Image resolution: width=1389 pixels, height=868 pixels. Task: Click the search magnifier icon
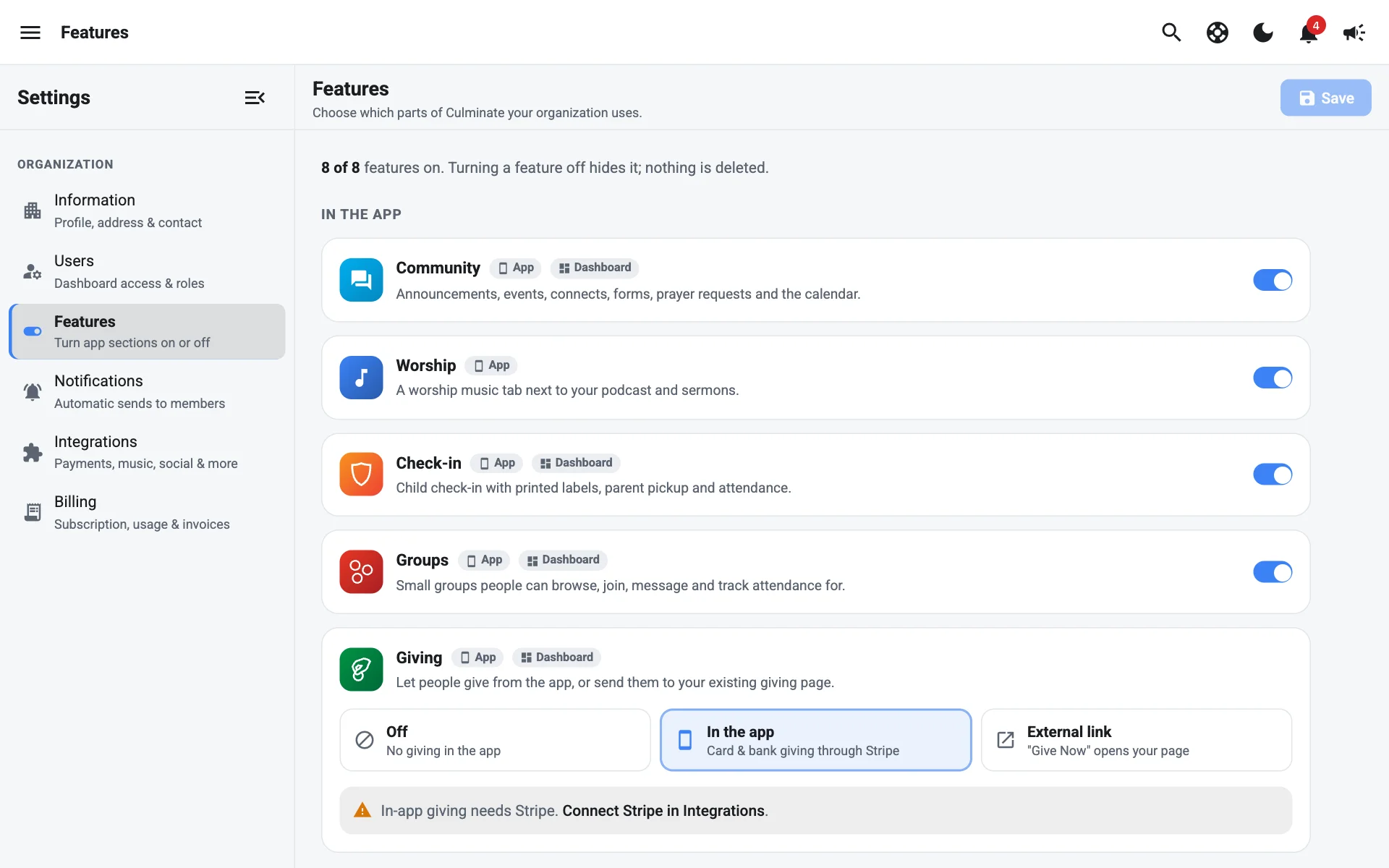pos(1171,33)
